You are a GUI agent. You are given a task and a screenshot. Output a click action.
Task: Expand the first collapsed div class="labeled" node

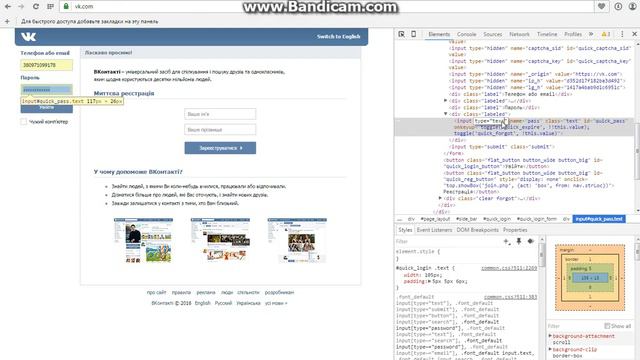(446, 100)
